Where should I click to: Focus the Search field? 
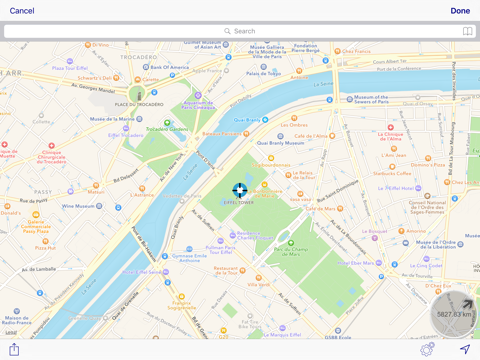point(240,31)
